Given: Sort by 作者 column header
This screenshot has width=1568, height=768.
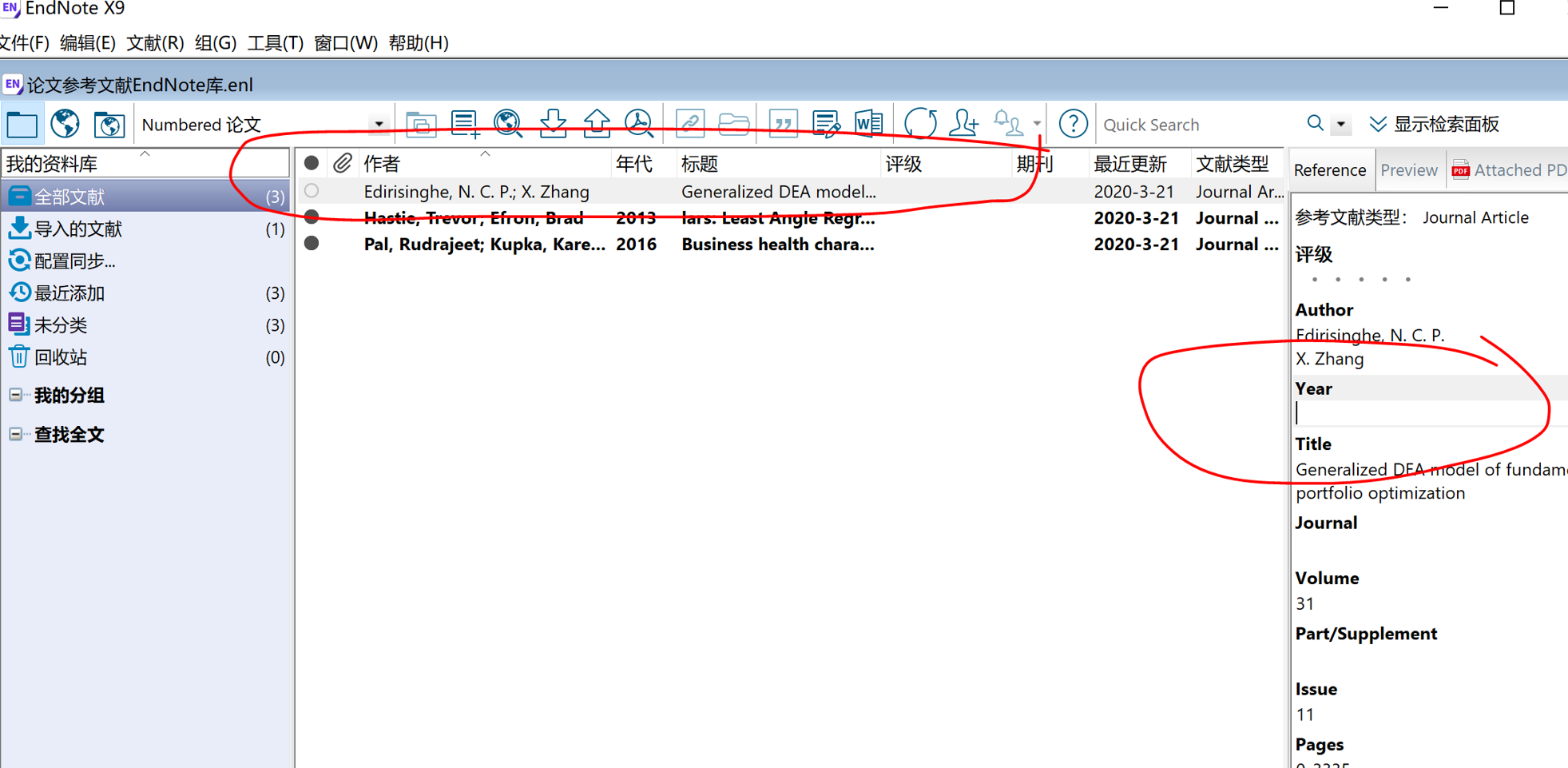Looking at the screenshot, I should [485, 164].
